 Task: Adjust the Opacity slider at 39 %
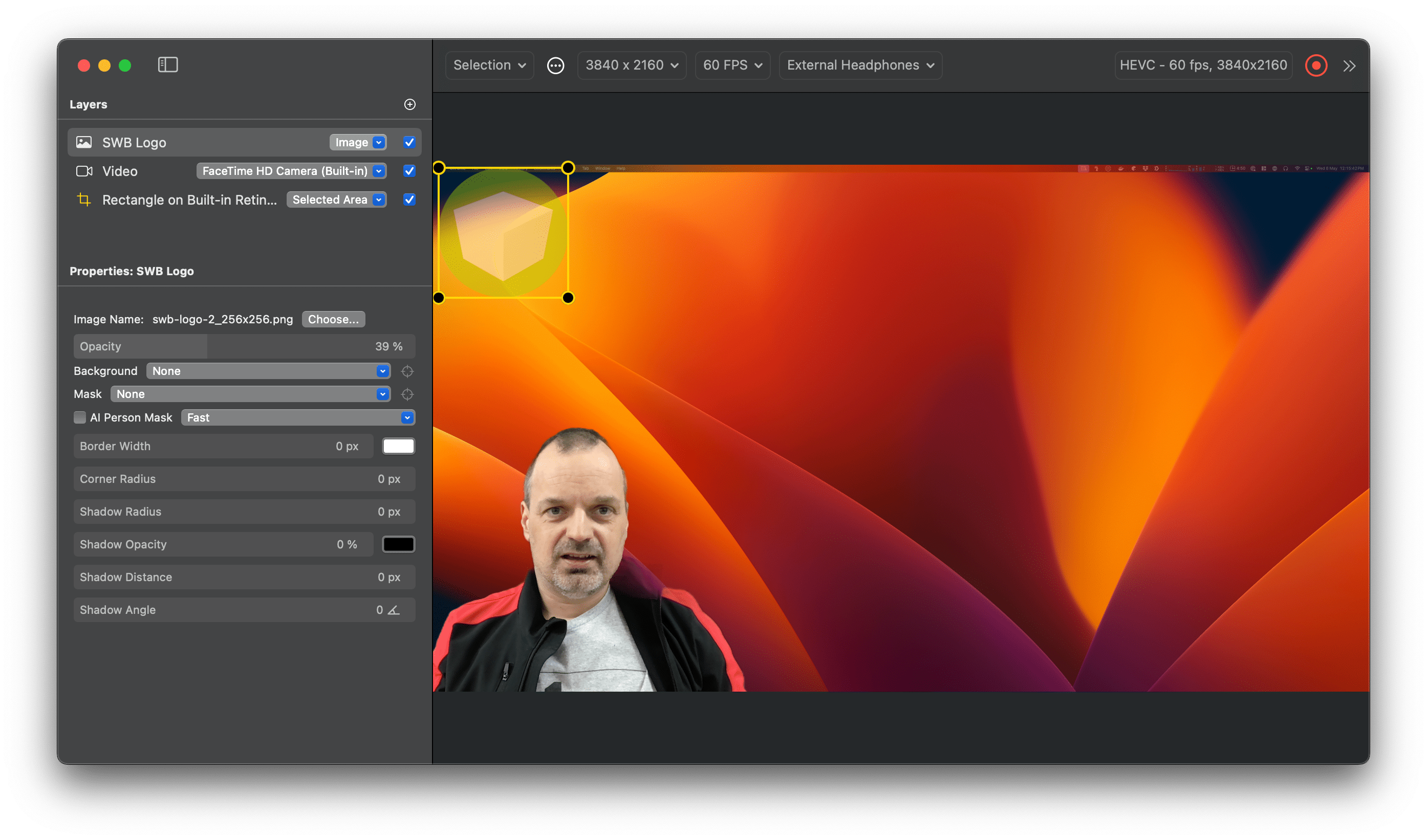click(x=245, y=346)
